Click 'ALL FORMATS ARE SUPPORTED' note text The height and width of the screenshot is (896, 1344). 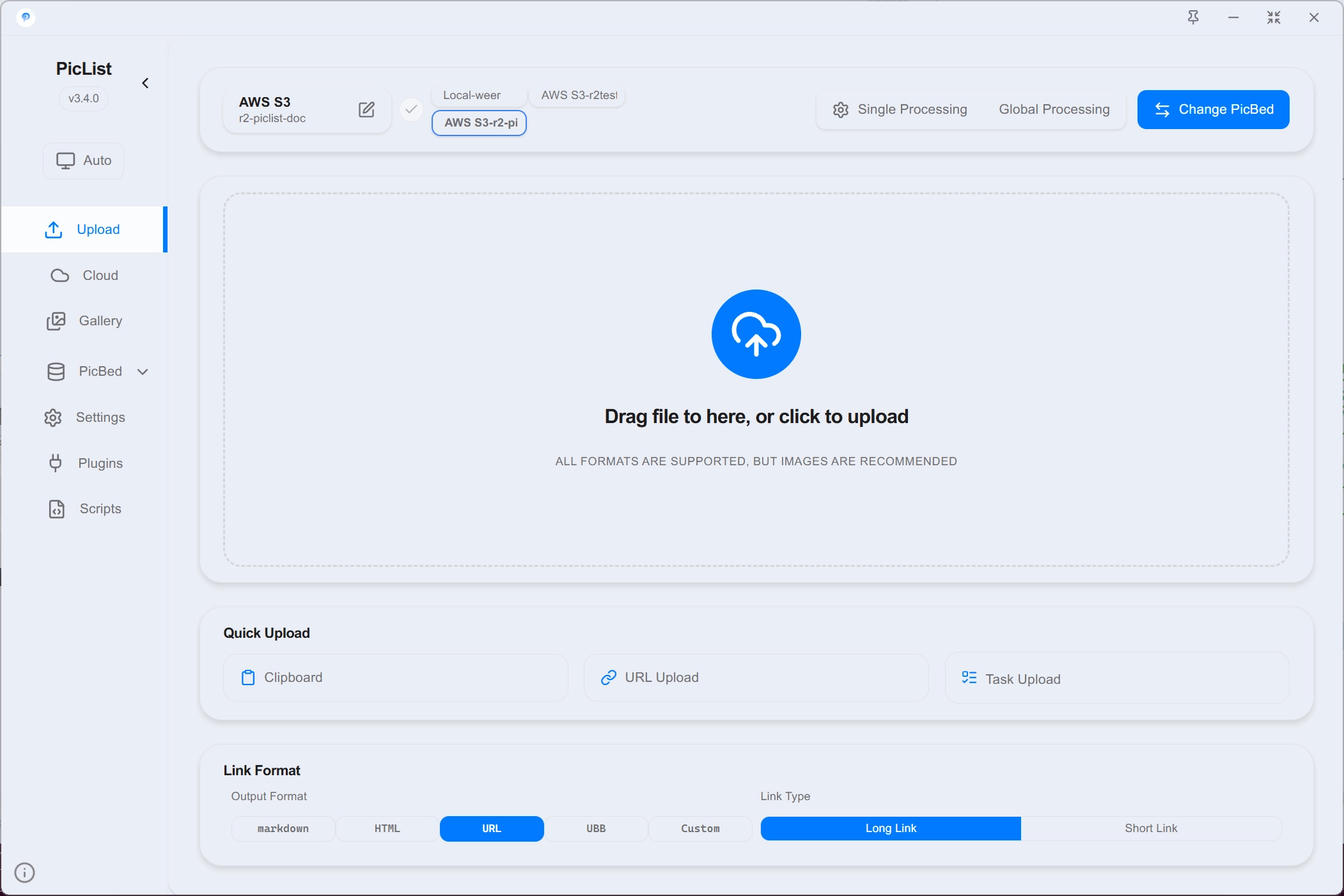(756, 461)
